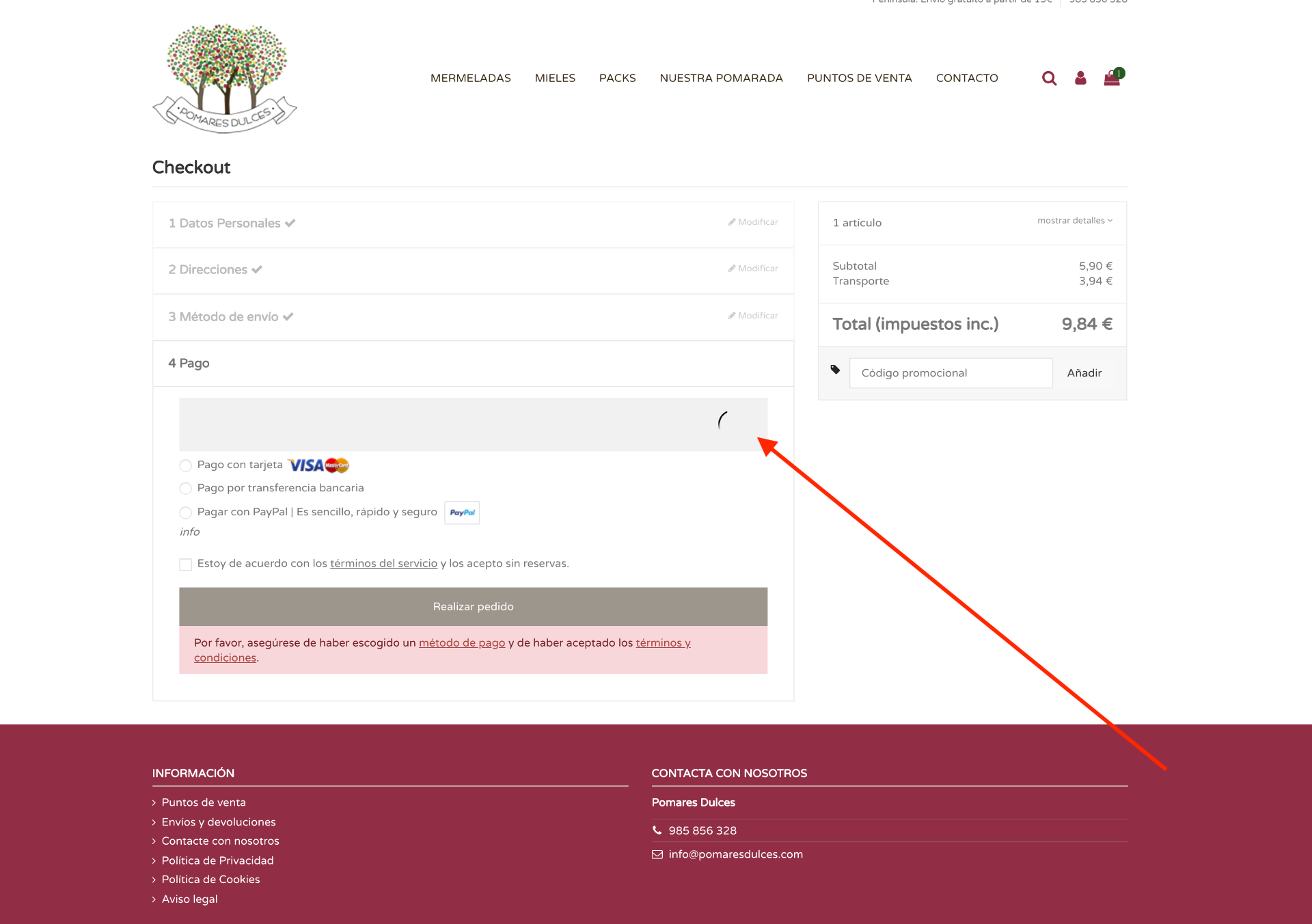Screen dimensions: 1312x924
Task: Select Pago por transferencia bancaria option
Action: point(185,489)
